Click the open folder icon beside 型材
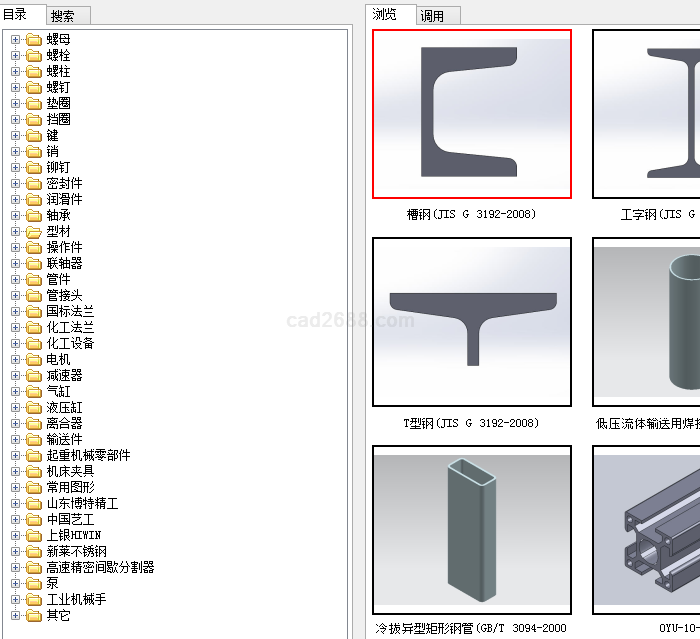 coord(33,231)
